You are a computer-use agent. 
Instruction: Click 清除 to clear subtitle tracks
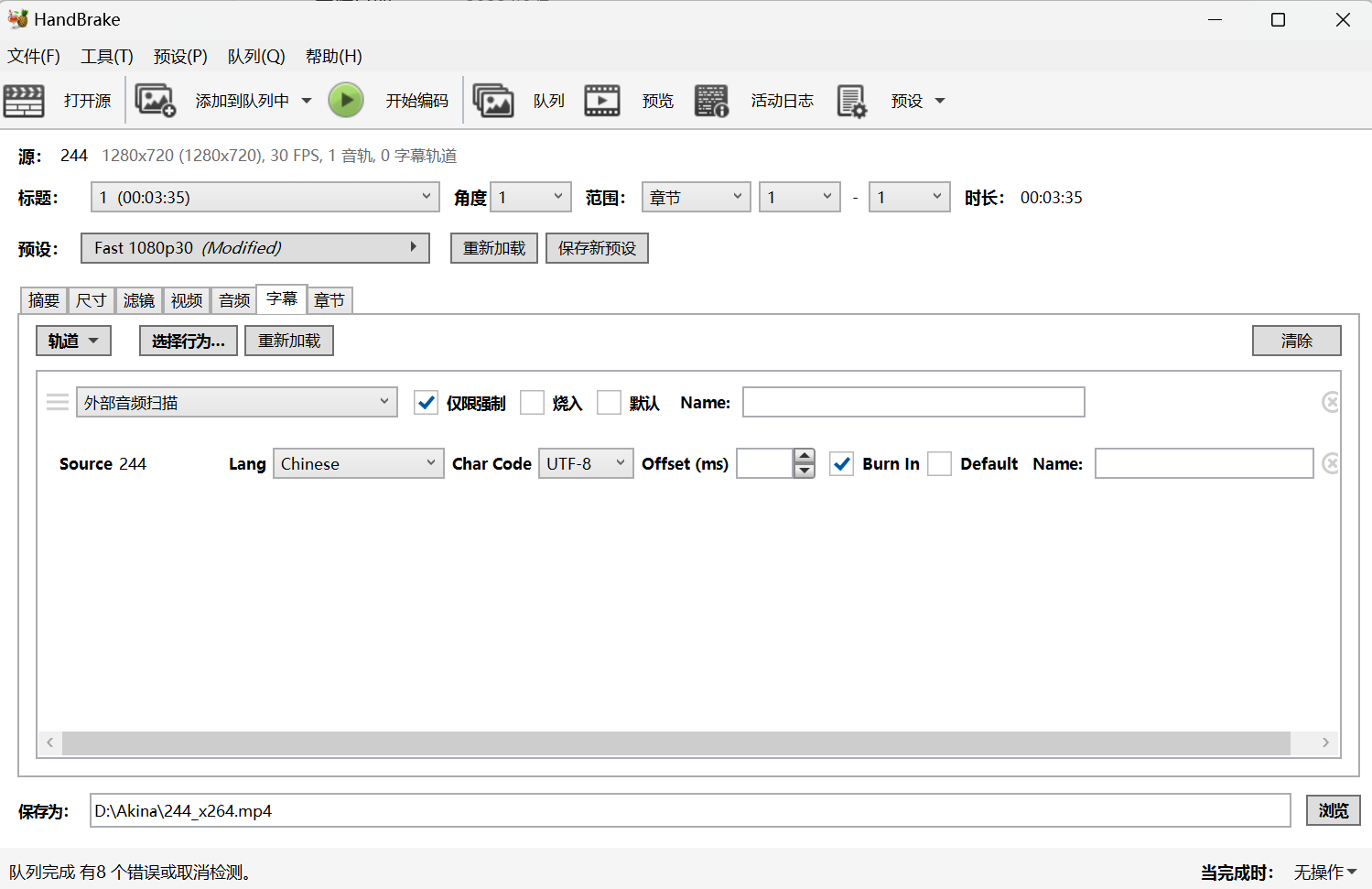[1296, 340]
